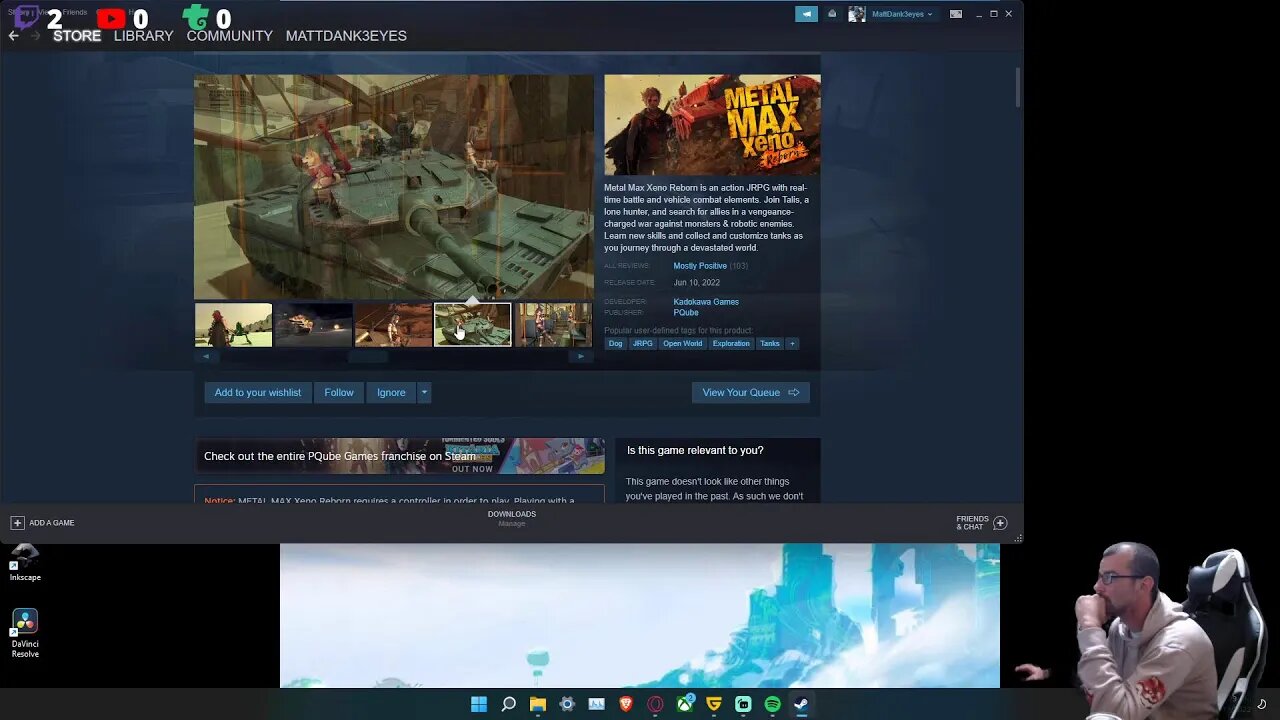This screenshot has width=1280, height=720.
Task: Open the Windows Start menu
Action: (479, 704)
